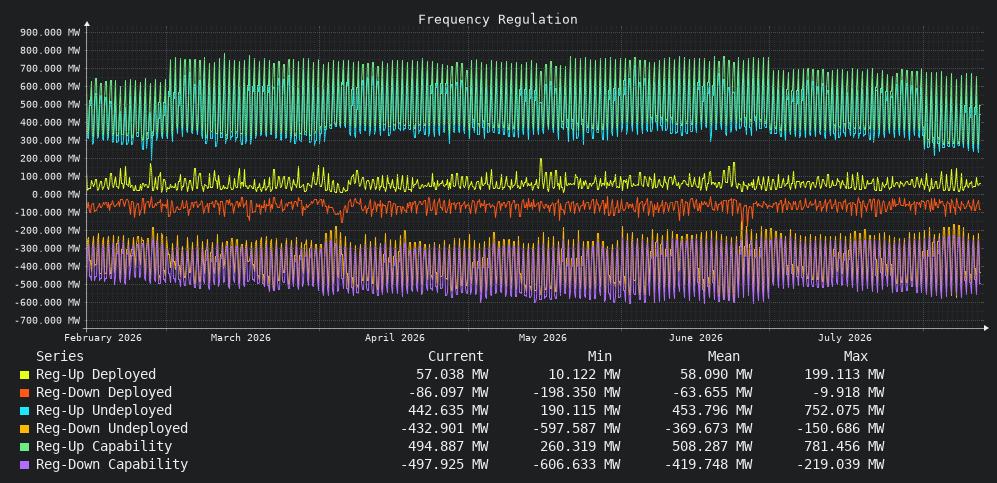Click the 494.887 MW current value
This screenshot has height=483, width=997.
pos(448,446)
